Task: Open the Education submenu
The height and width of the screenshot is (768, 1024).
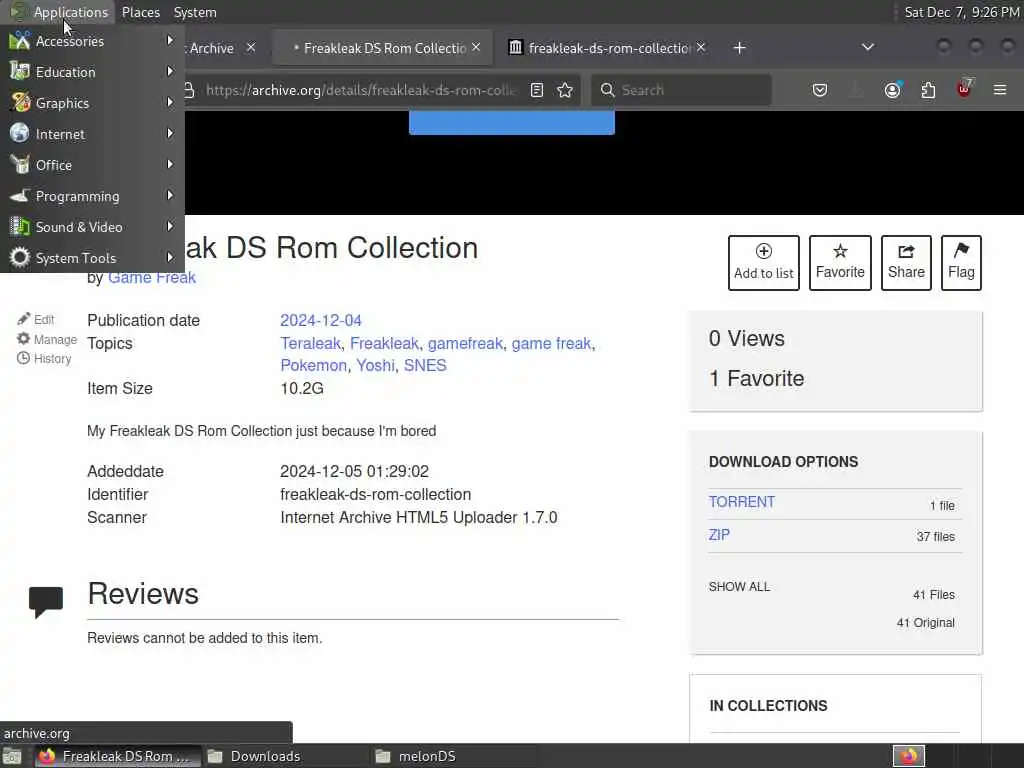Action: click(x=92, y=72)
